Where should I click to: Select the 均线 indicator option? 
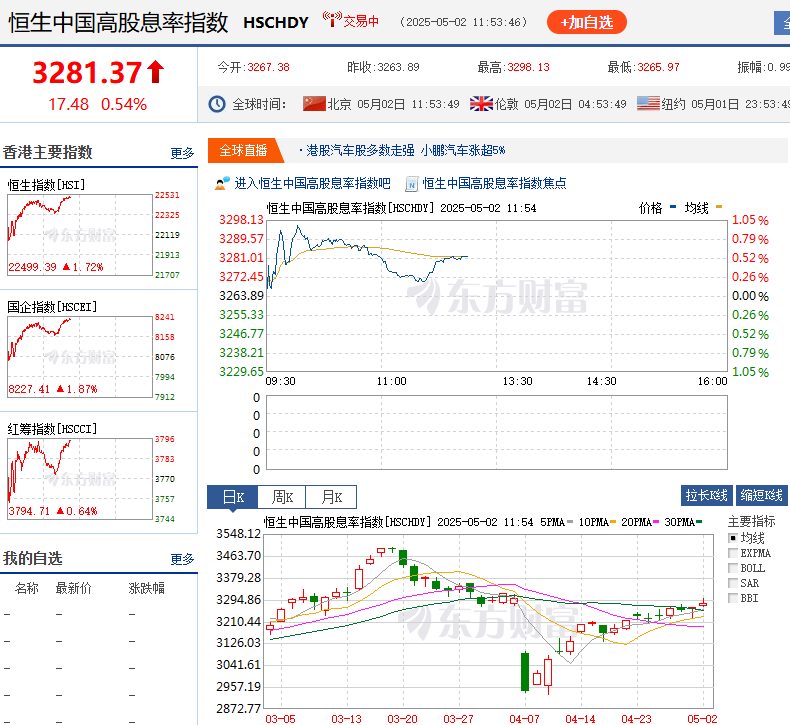tap(733, 538)
